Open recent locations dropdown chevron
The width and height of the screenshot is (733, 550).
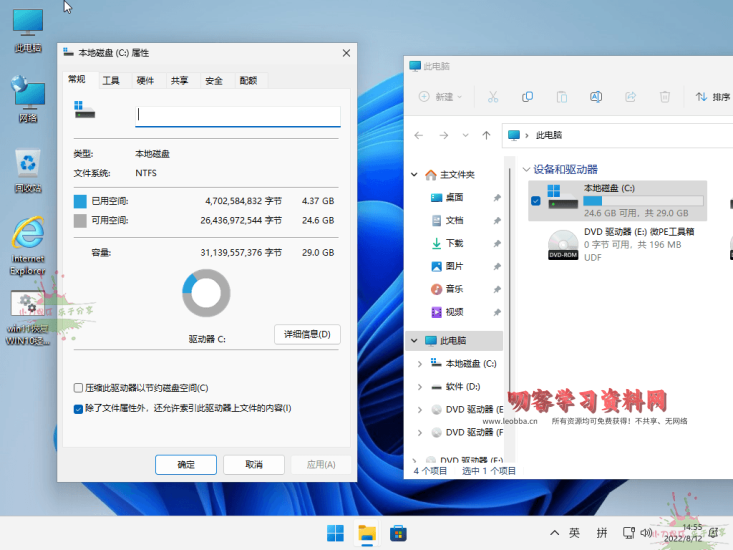point(465,135)
